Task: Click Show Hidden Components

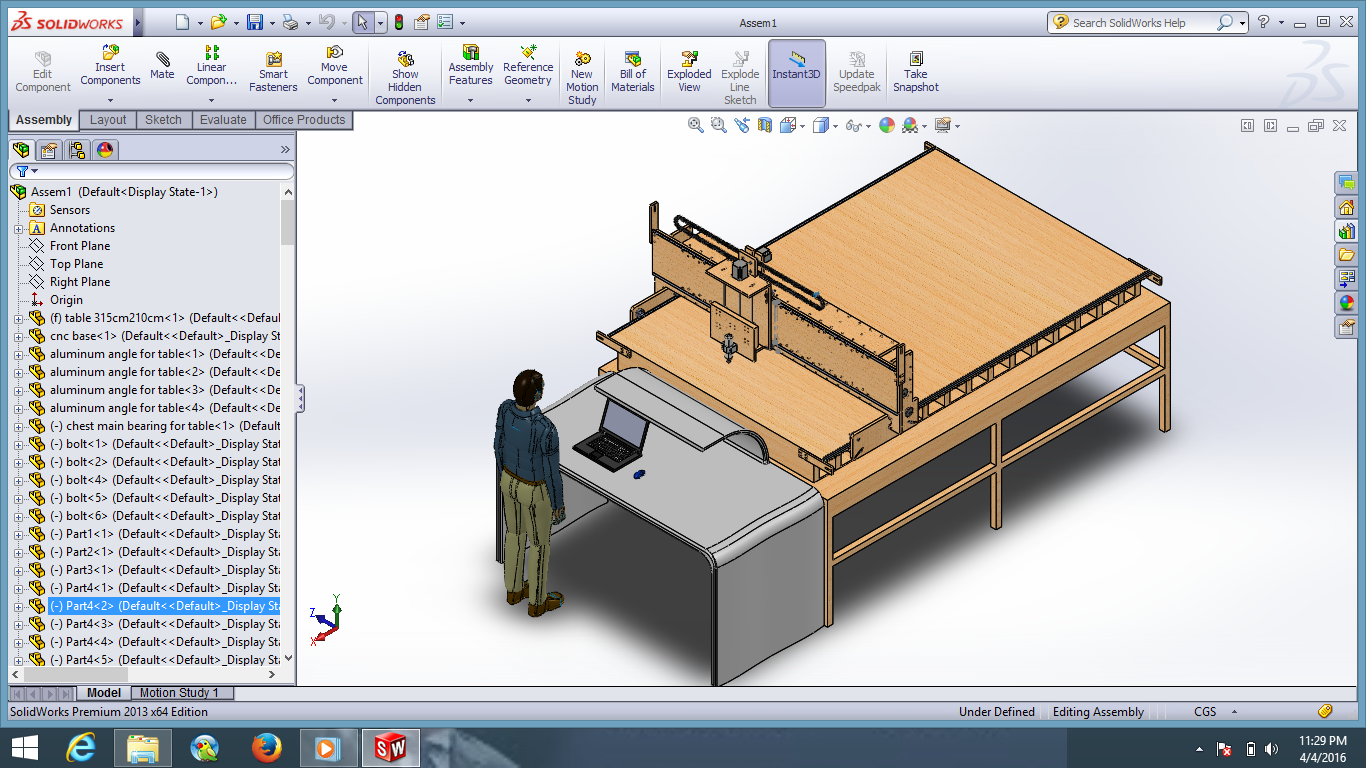Action: pyautogui.click(x=405, y=78)
